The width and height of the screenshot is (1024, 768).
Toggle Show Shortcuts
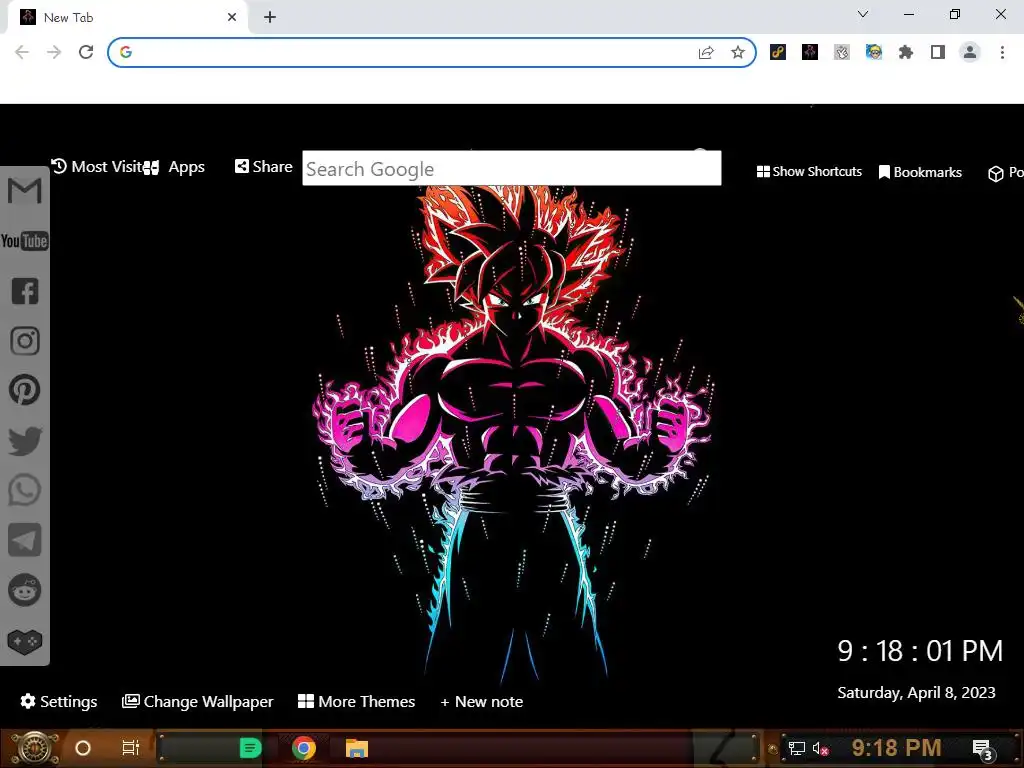click(x=809, y=172)
